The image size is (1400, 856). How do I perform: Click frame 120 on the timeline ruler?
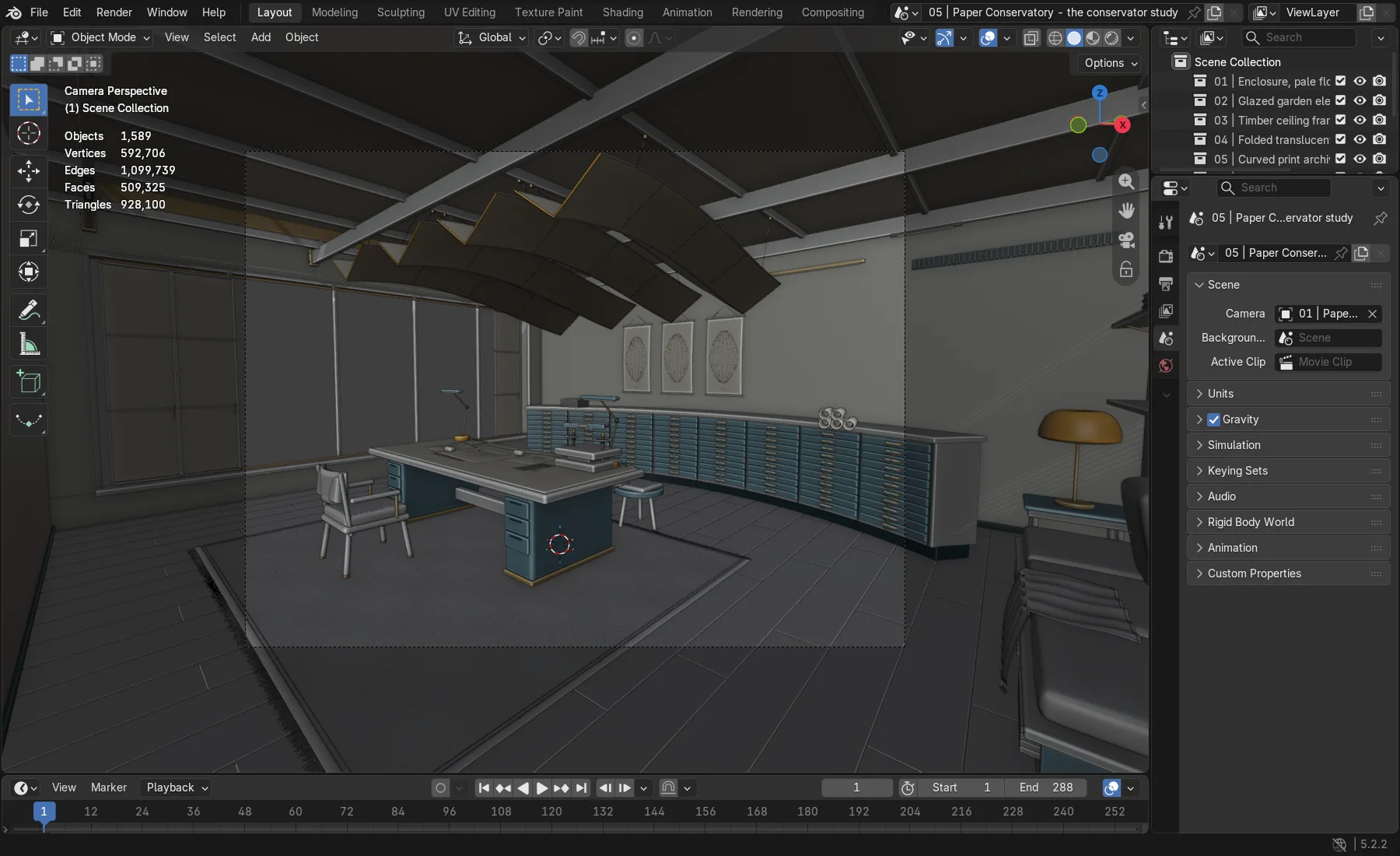tap(551, 811)
